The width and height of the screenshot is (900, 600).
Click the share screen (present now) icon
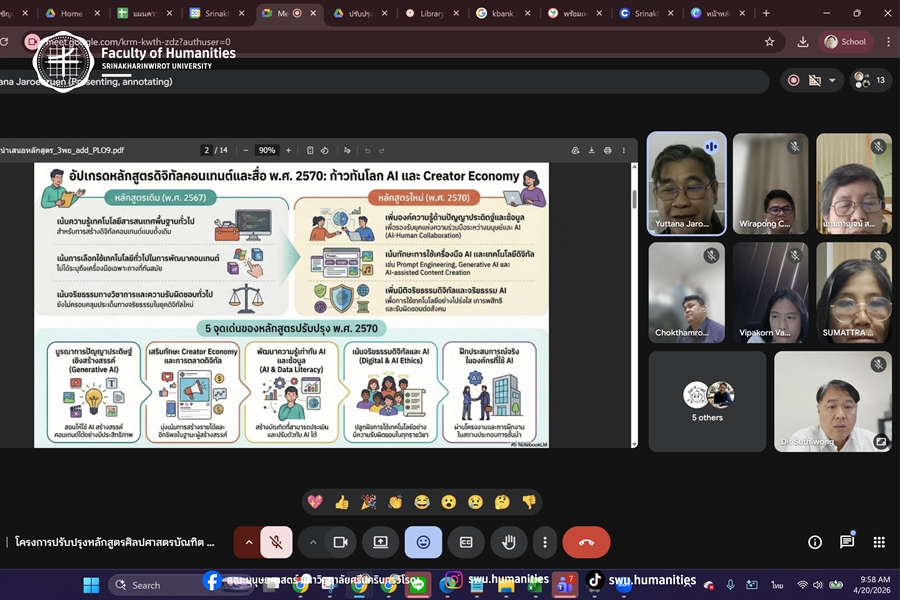click(381, 542)
